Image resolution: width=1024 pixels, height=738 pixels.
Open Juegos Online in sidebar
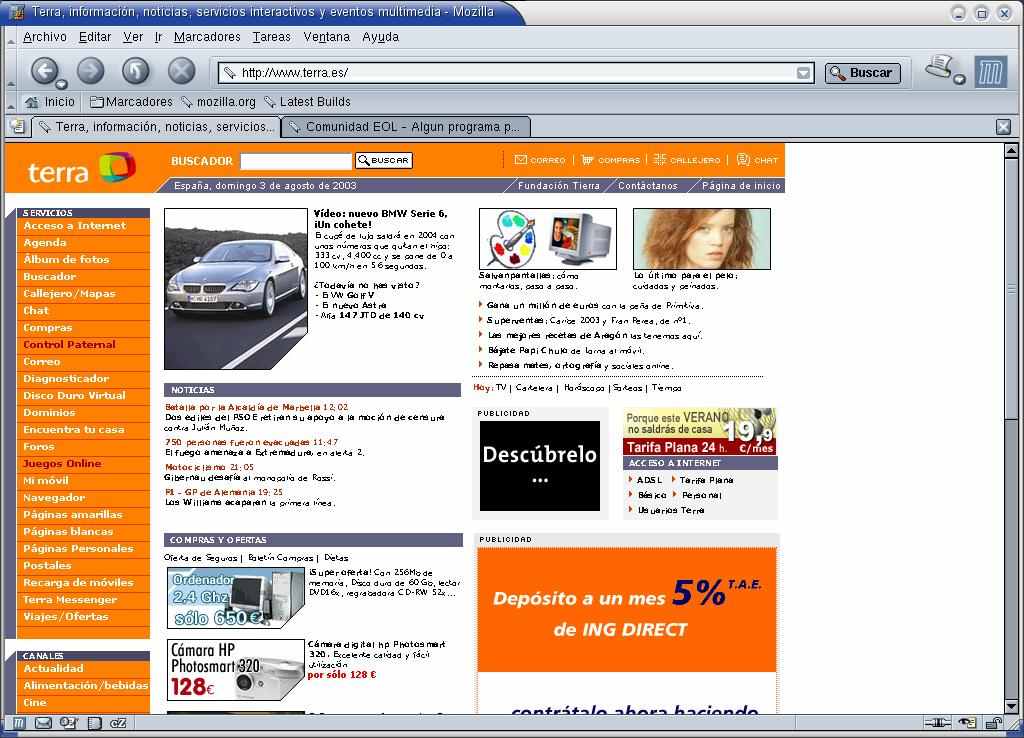point(62,464)
